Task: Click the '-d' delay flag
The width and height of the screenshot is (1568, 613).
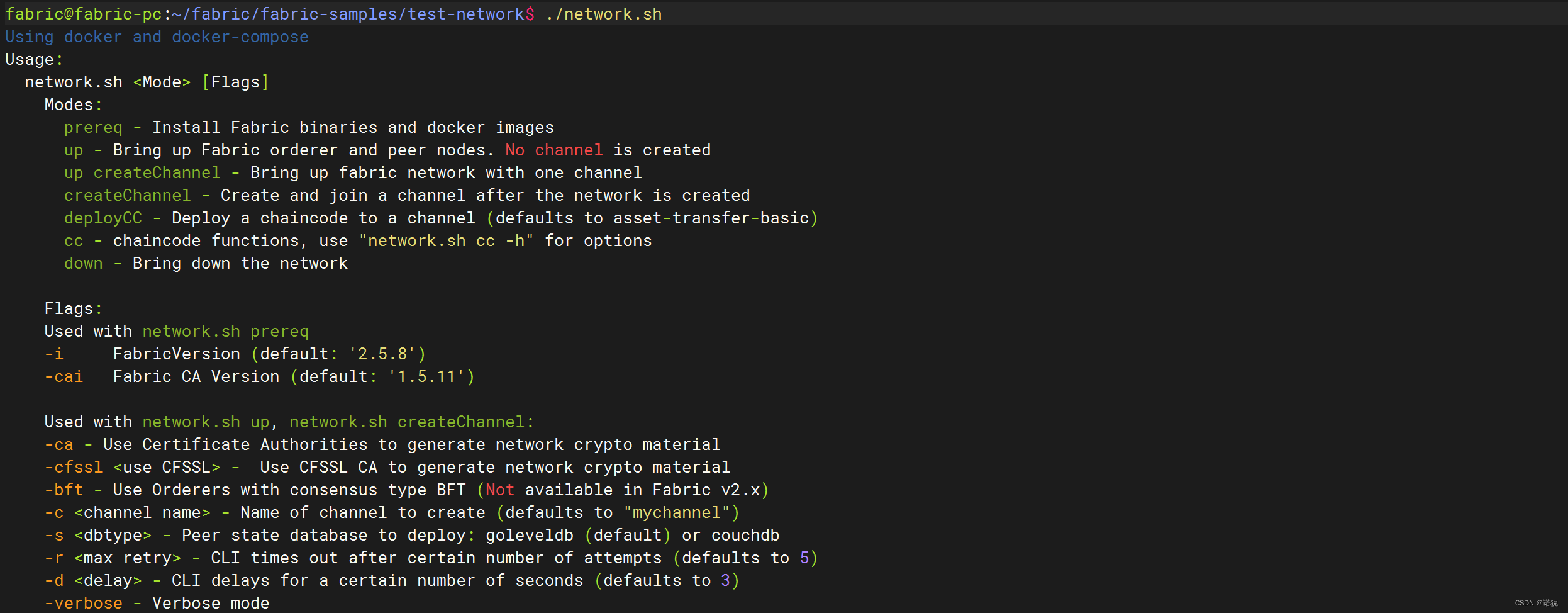Action: click(x=54, y=580)
